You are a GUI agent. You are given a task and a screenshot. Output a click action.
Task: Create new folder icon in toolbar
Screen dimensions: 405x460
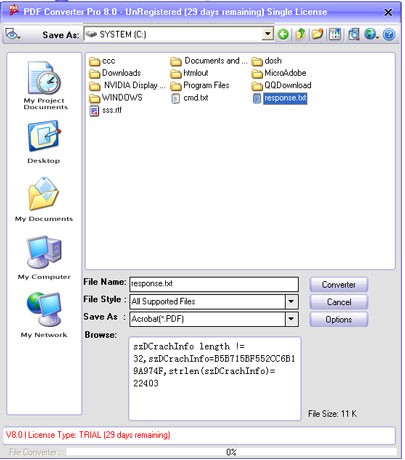click(317, 34)
